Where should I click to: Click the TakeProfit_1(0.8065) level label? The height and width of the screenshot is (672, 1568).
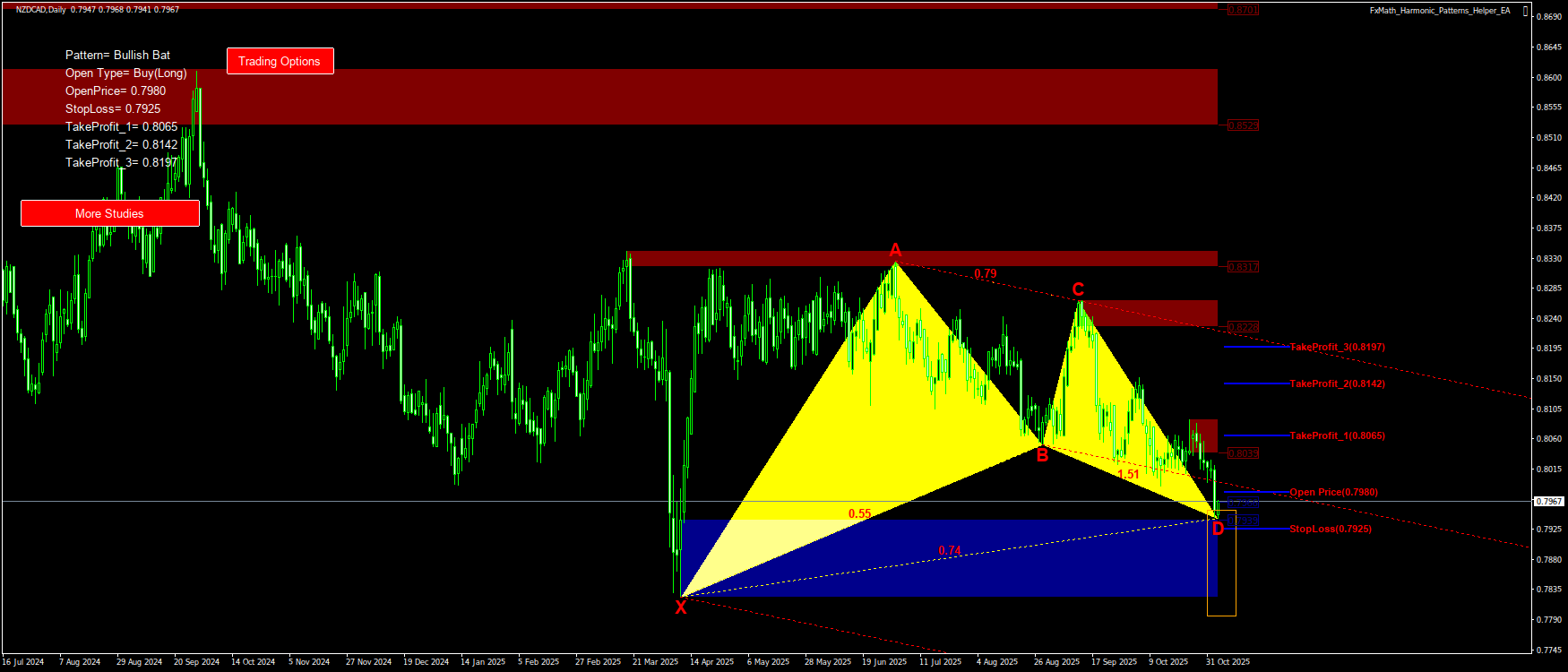coord(1337,435)
